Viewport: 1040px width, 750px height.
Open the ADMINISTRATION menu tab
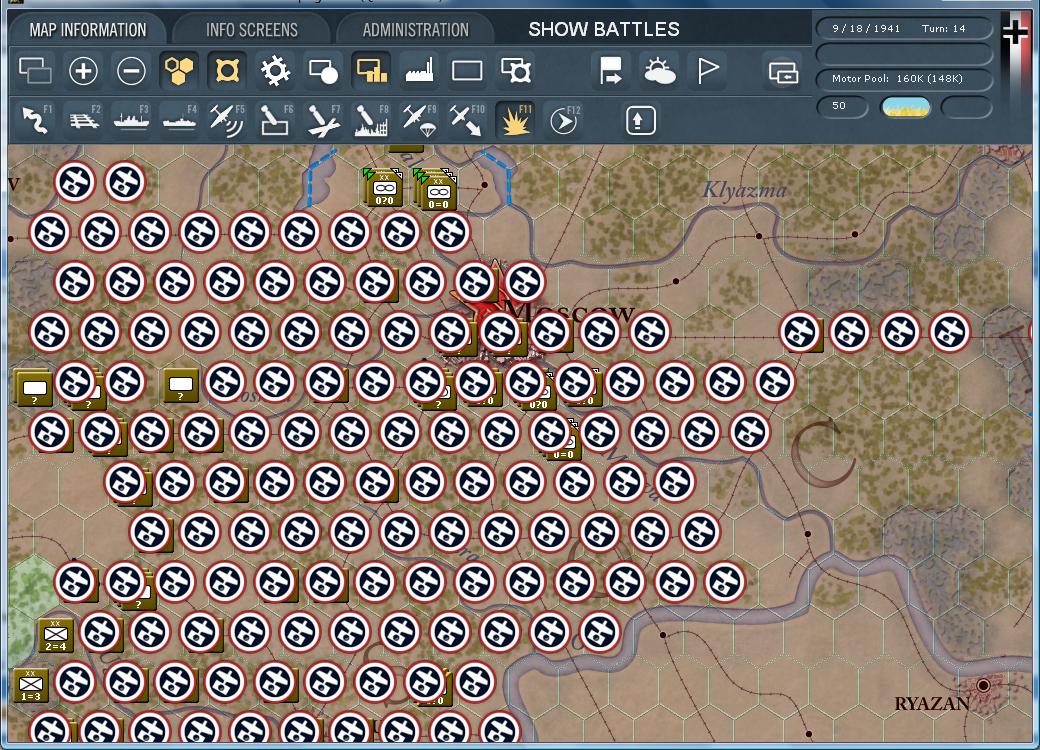[x=414, y=29]
